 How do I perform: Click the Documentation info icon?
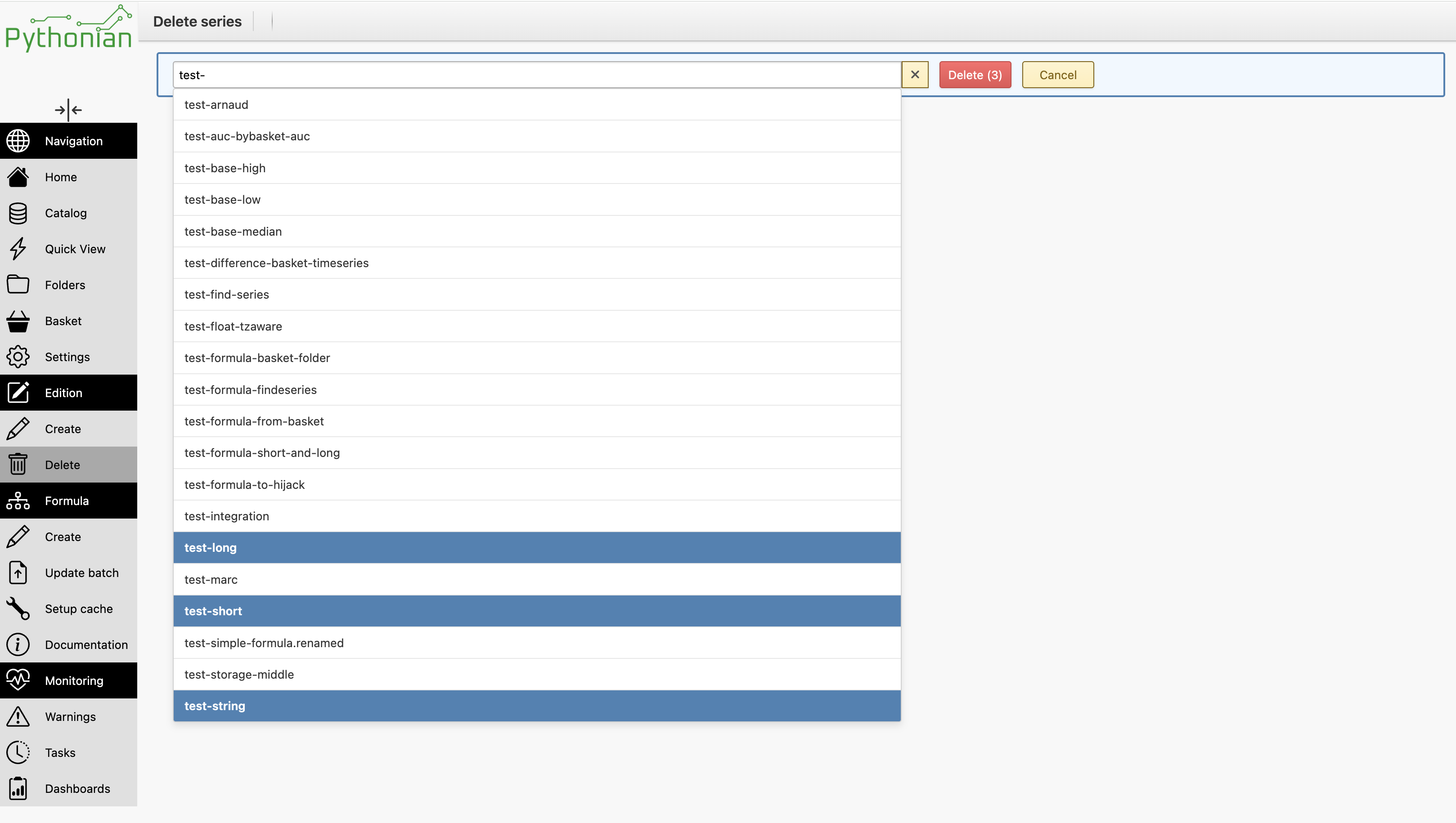click(x=18, y=644)
